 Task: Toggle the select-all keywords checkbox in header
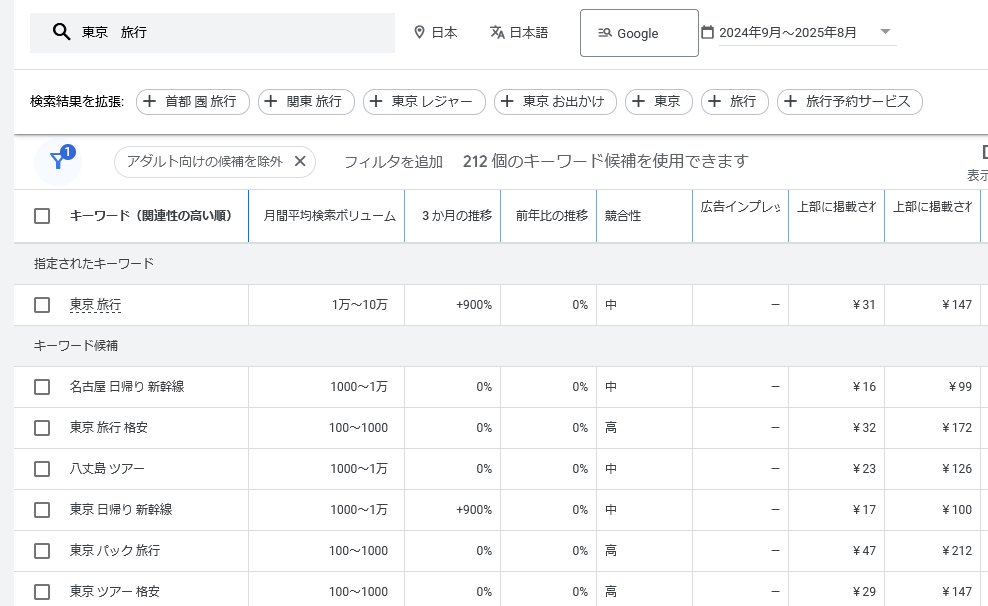point(42,216)
